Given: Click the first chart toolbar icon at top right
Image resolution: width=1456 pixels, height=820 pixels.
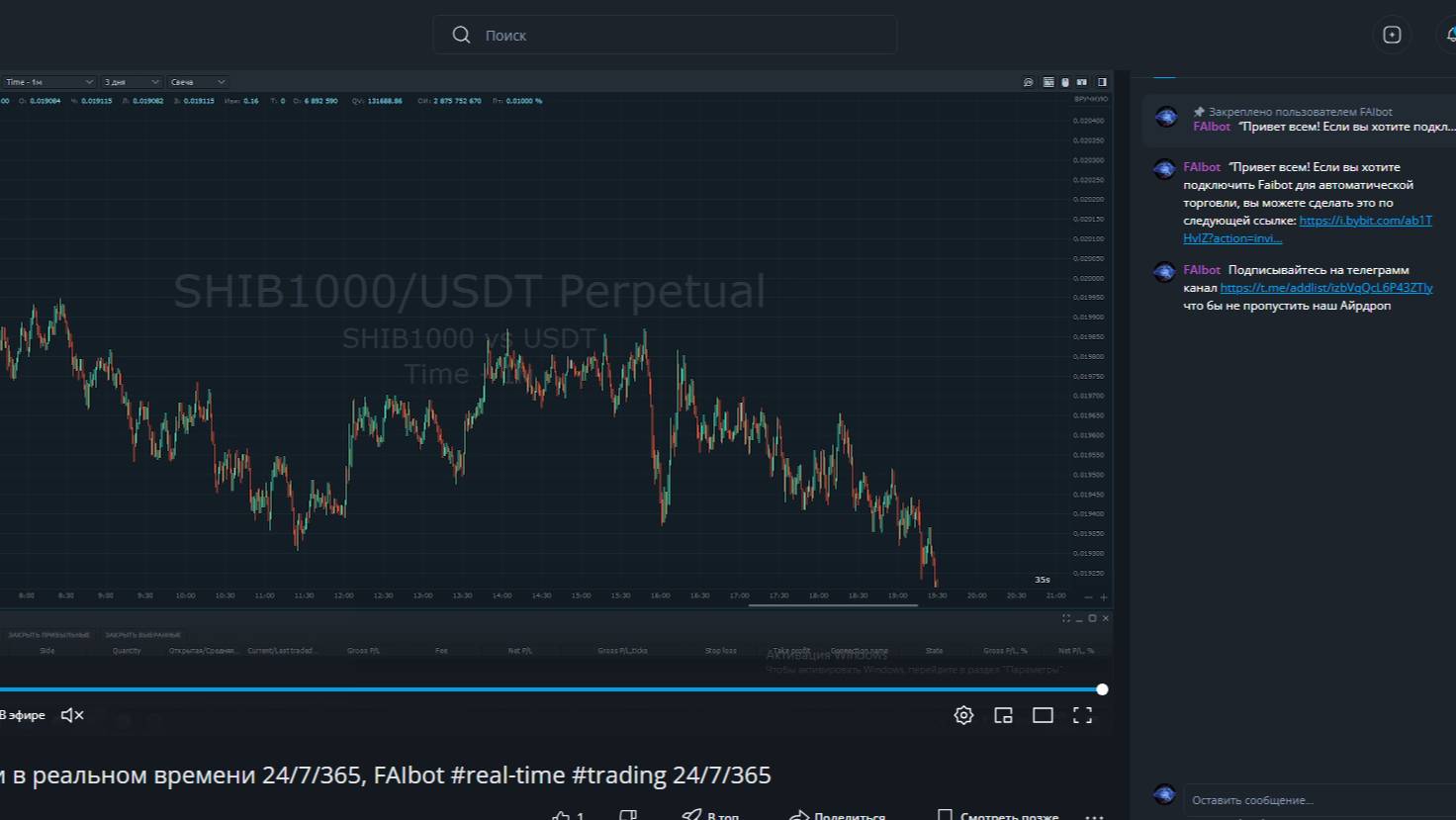Looking at the screenshot, I should 1029,82.
